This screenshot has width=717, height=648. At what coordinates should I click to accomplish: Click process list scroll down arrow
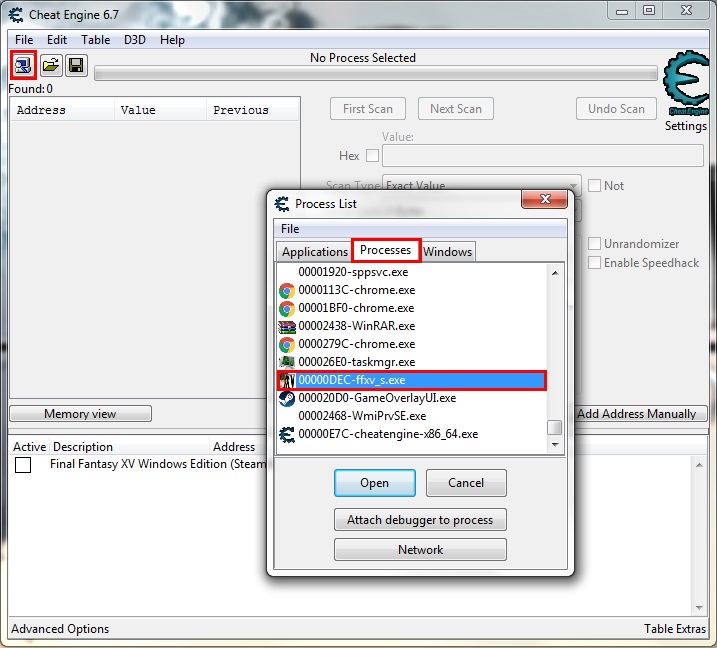555,444
